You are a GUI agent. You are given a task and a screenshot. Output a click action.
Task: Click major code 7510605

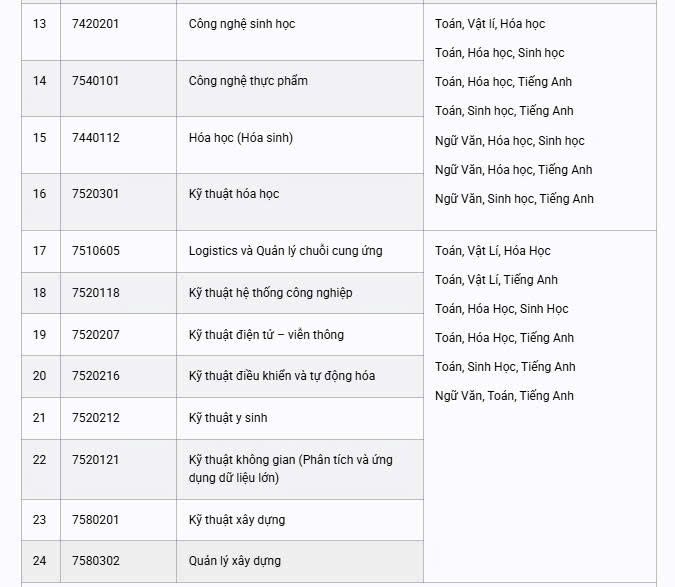(x=95, y=251)
